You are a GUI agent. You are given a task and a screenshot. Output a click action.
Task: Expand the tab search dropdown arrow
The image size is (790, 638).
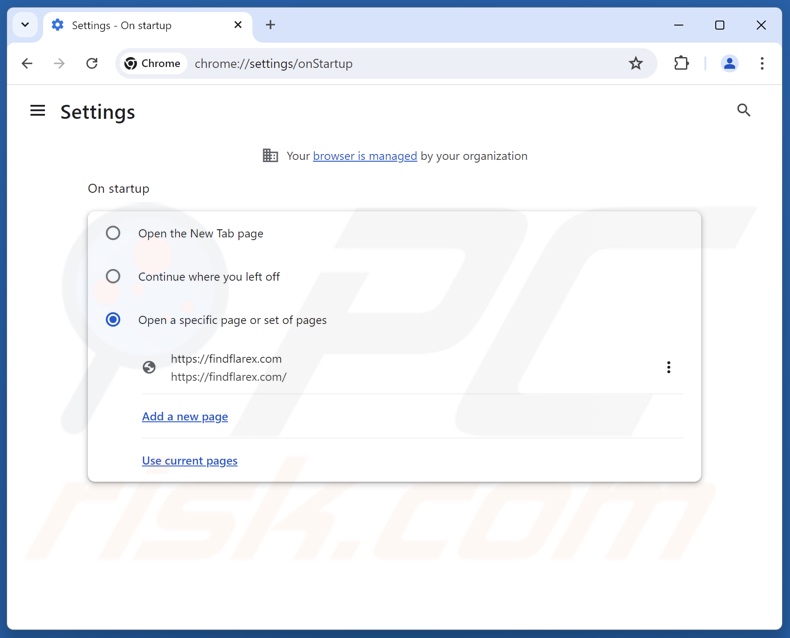25,25
